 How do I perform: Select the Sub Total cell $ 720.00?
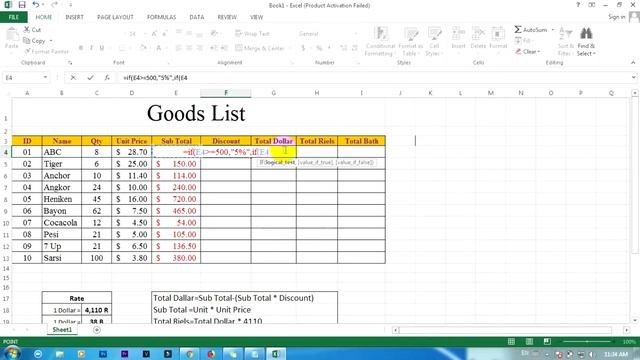tap(176, 199)
